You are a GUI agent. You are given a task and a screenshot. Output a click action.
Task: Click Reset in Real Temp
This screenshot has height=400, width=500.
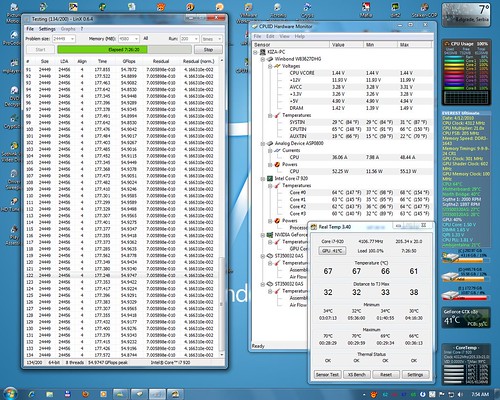pos(386,375)
